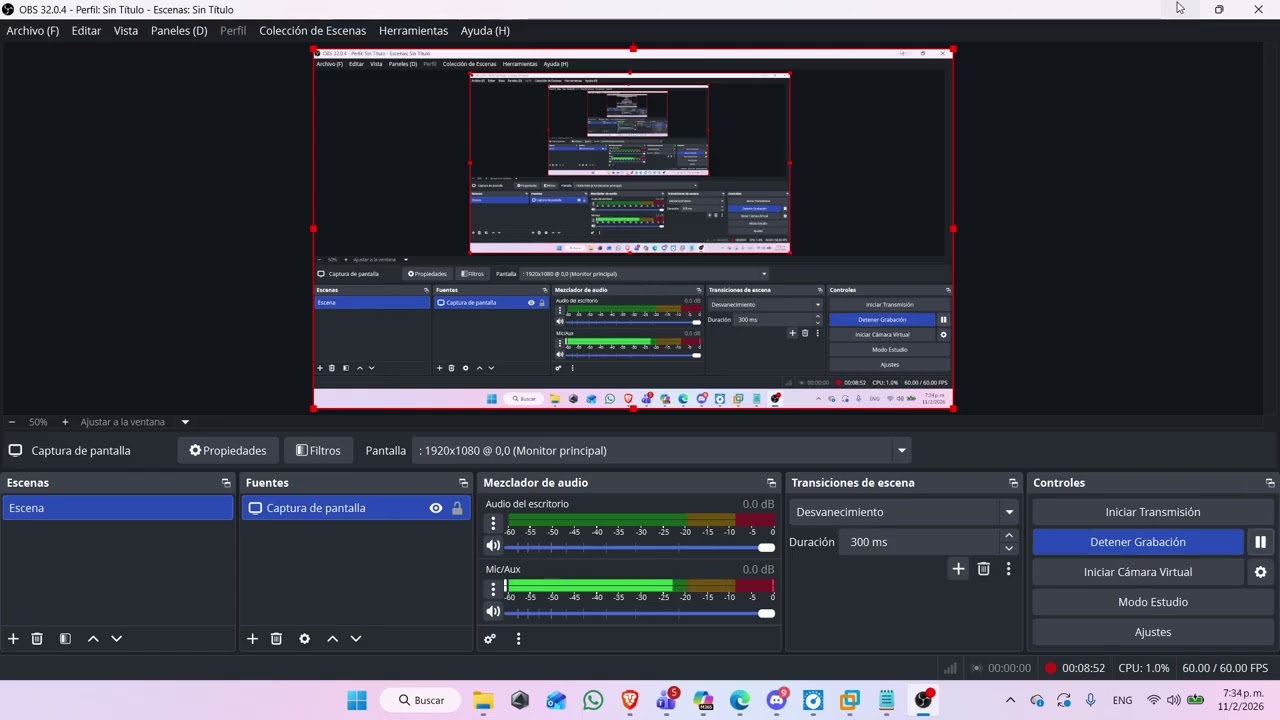Zoom out preview with minus icon
Viewport: 1280px width, 720px height.
point(12,422)
